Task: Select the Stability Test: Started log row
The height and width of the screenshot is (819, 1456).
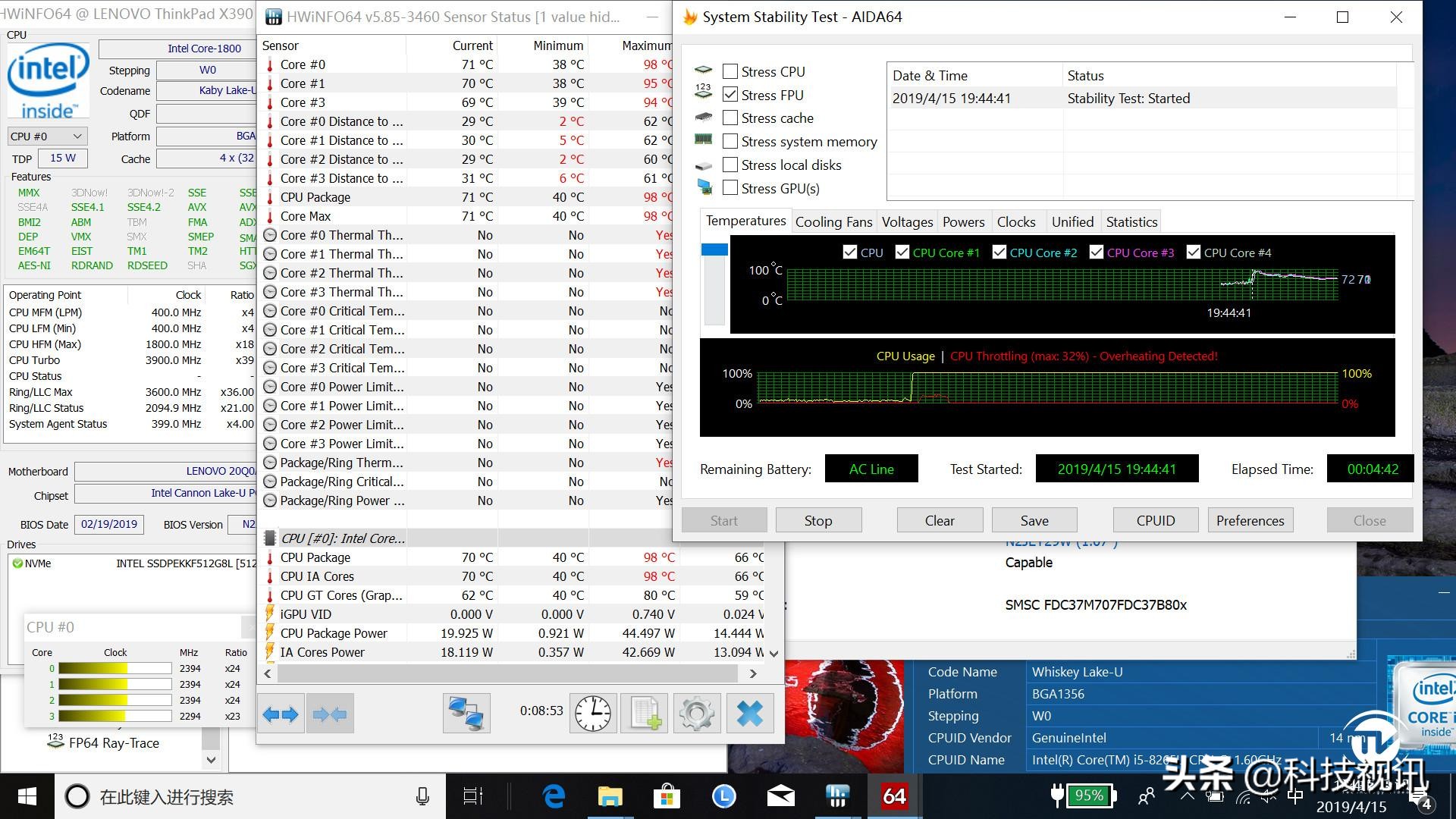Action: (1141, 98)
